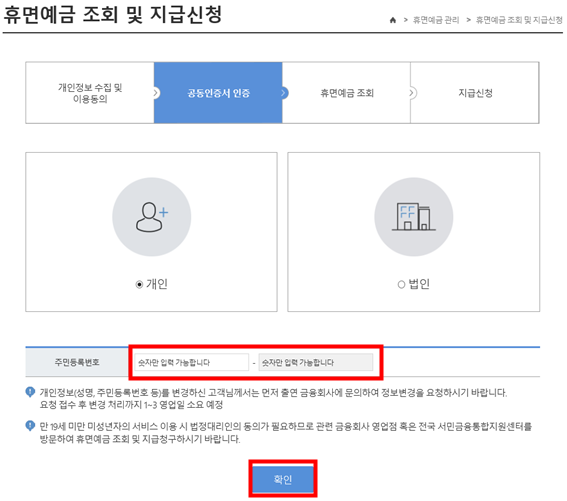Click the 주민등록번호 label
The height and width of the screenshot is (501, 567).
coord(77,362)
